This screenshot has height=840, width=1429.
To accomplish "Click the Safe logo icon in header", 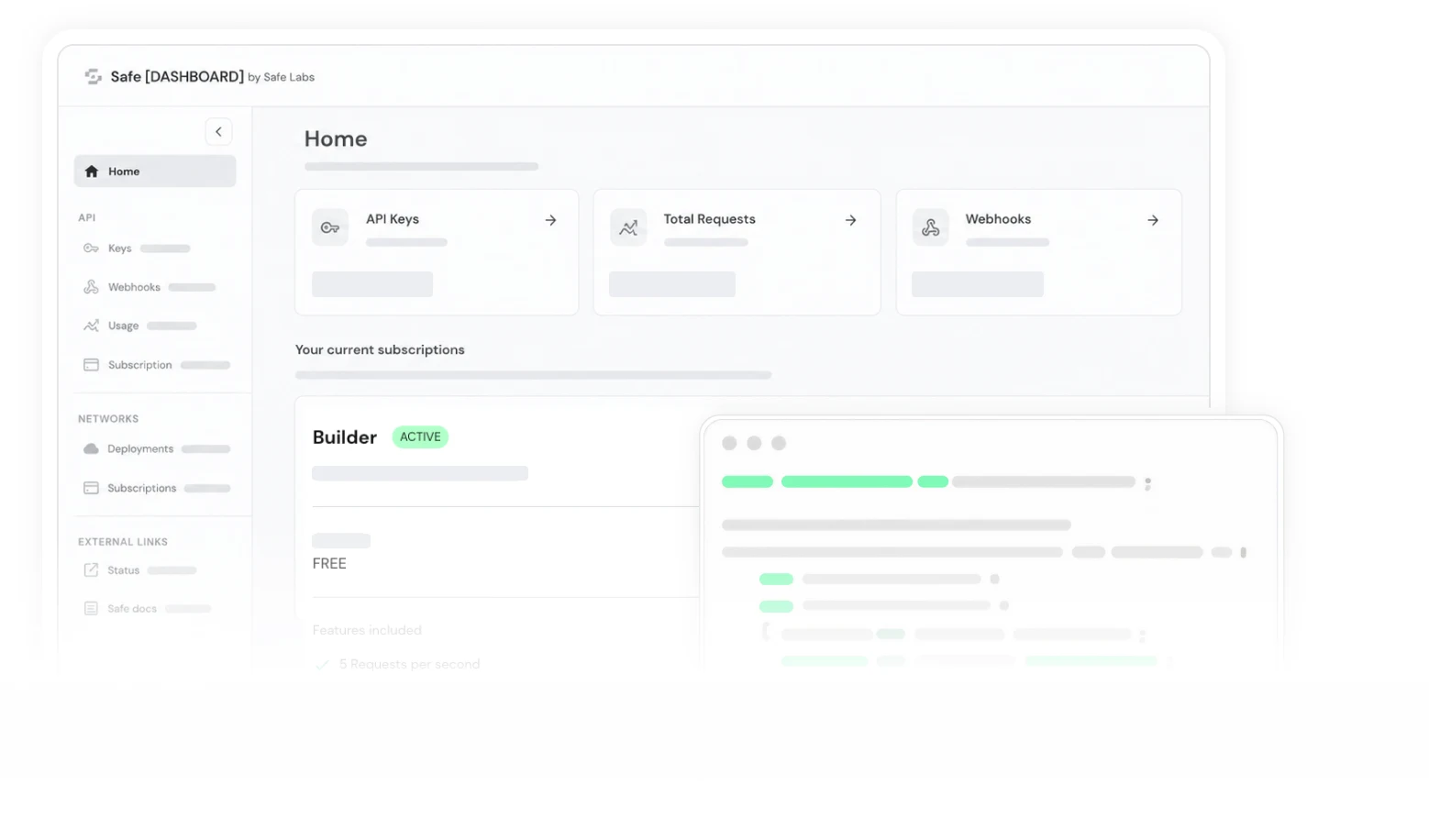I will [93, 77].
